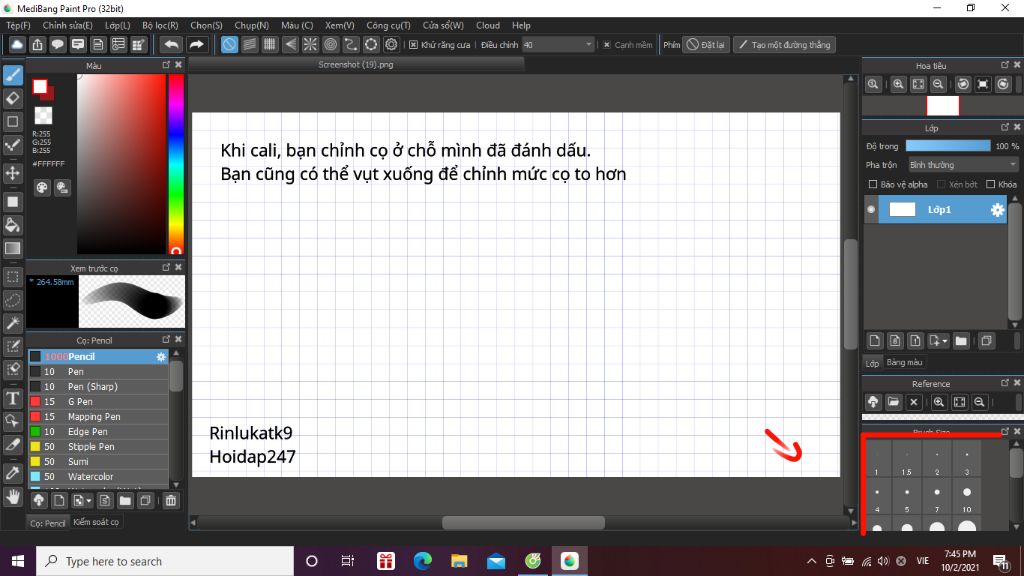This screenshot has height=576, width=1024.
Task: Toggle Khử răng cưa checkbox
Action: pyautogui.click(x=413, y=45)
